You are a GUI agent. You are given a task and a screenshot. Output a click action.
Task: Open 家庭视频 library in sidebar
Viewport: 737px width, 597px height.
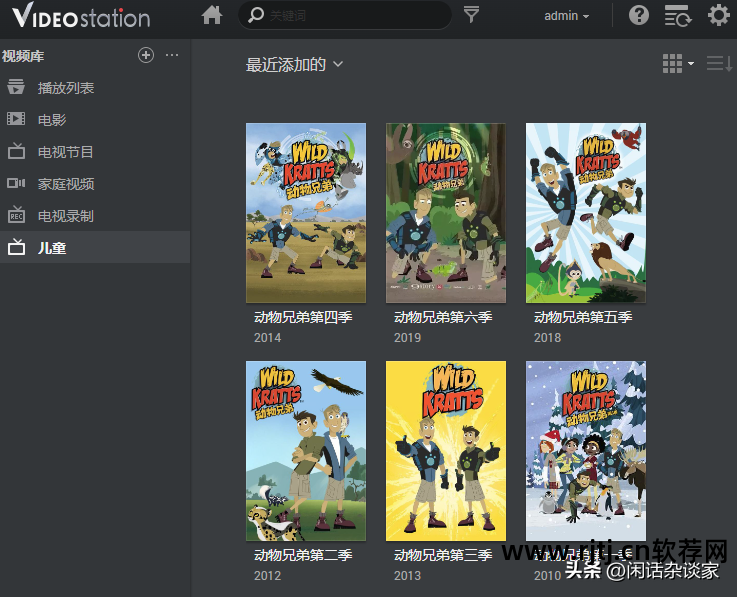click(95, 184)
